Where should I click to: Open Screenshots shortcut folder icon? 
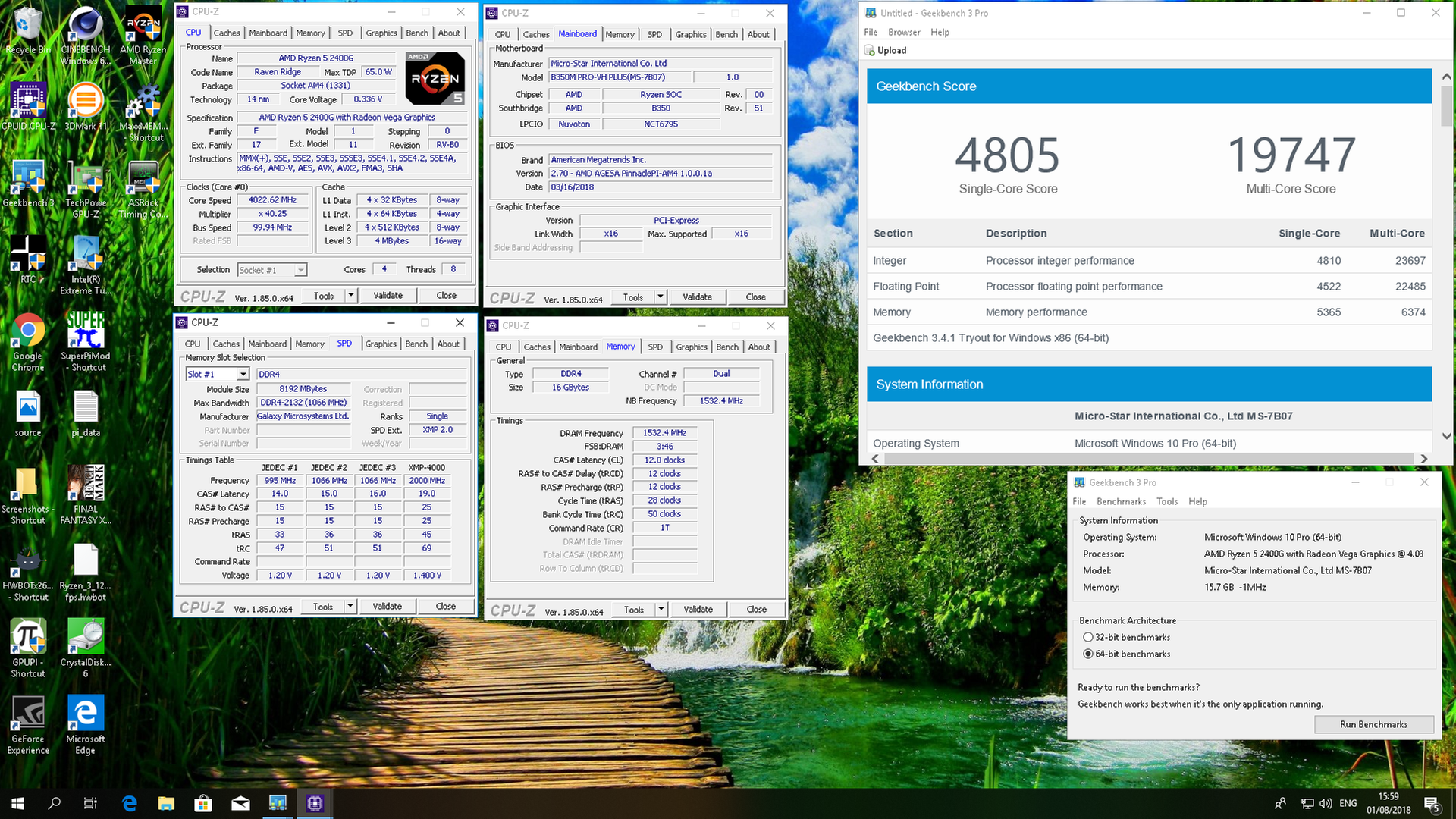tap(28, 495)
